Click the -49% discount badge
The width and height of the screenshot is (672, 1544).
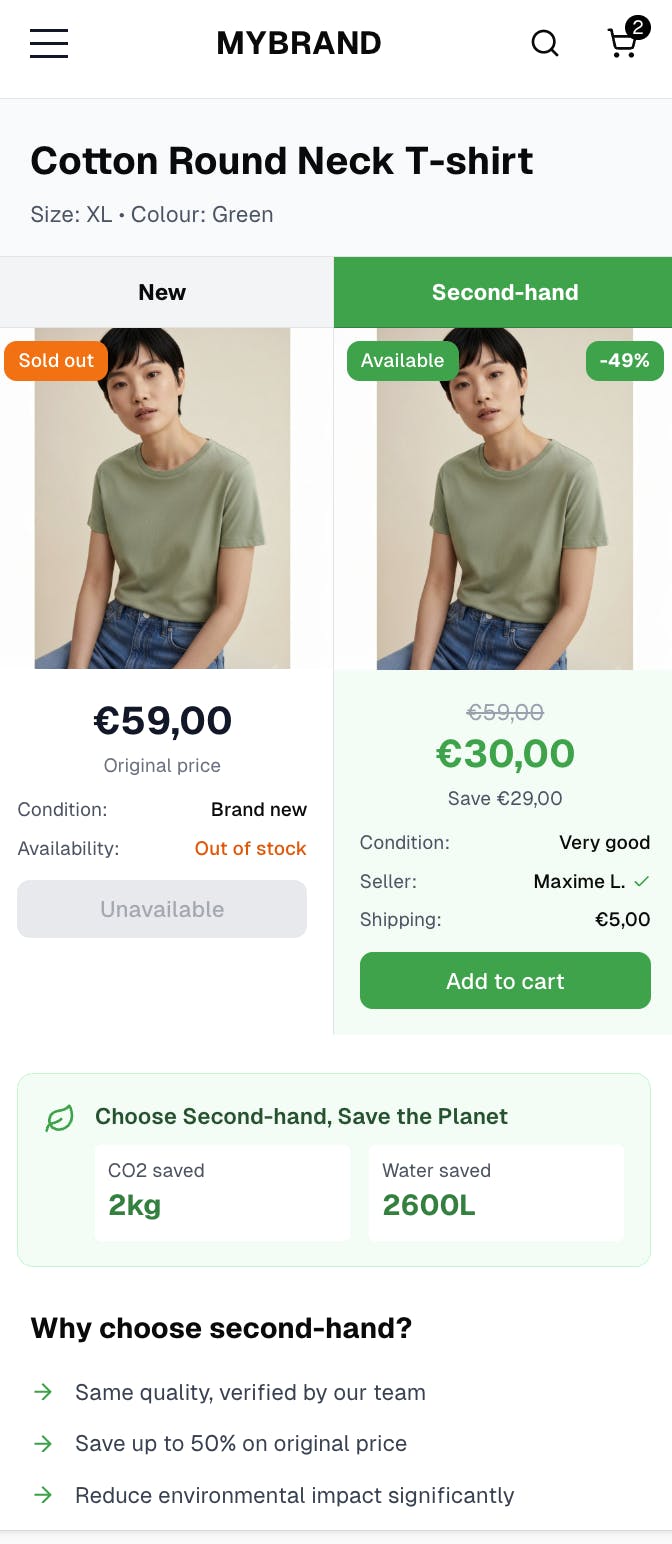(624, 361)
